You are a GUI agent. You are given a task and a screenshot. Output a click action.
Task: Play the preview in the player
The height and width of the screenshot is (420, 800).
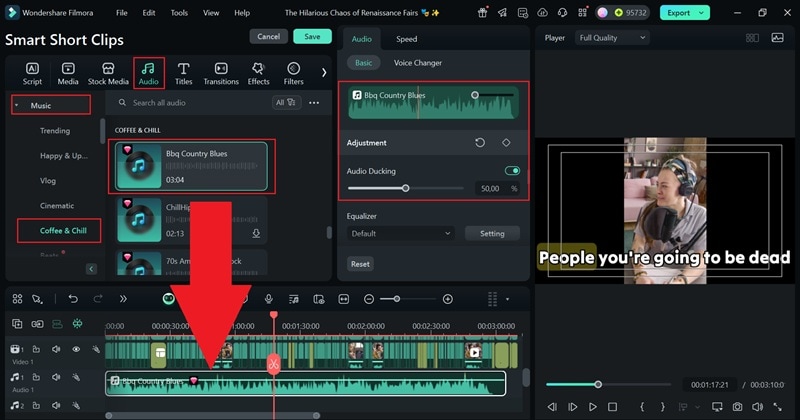coord(592,407)
